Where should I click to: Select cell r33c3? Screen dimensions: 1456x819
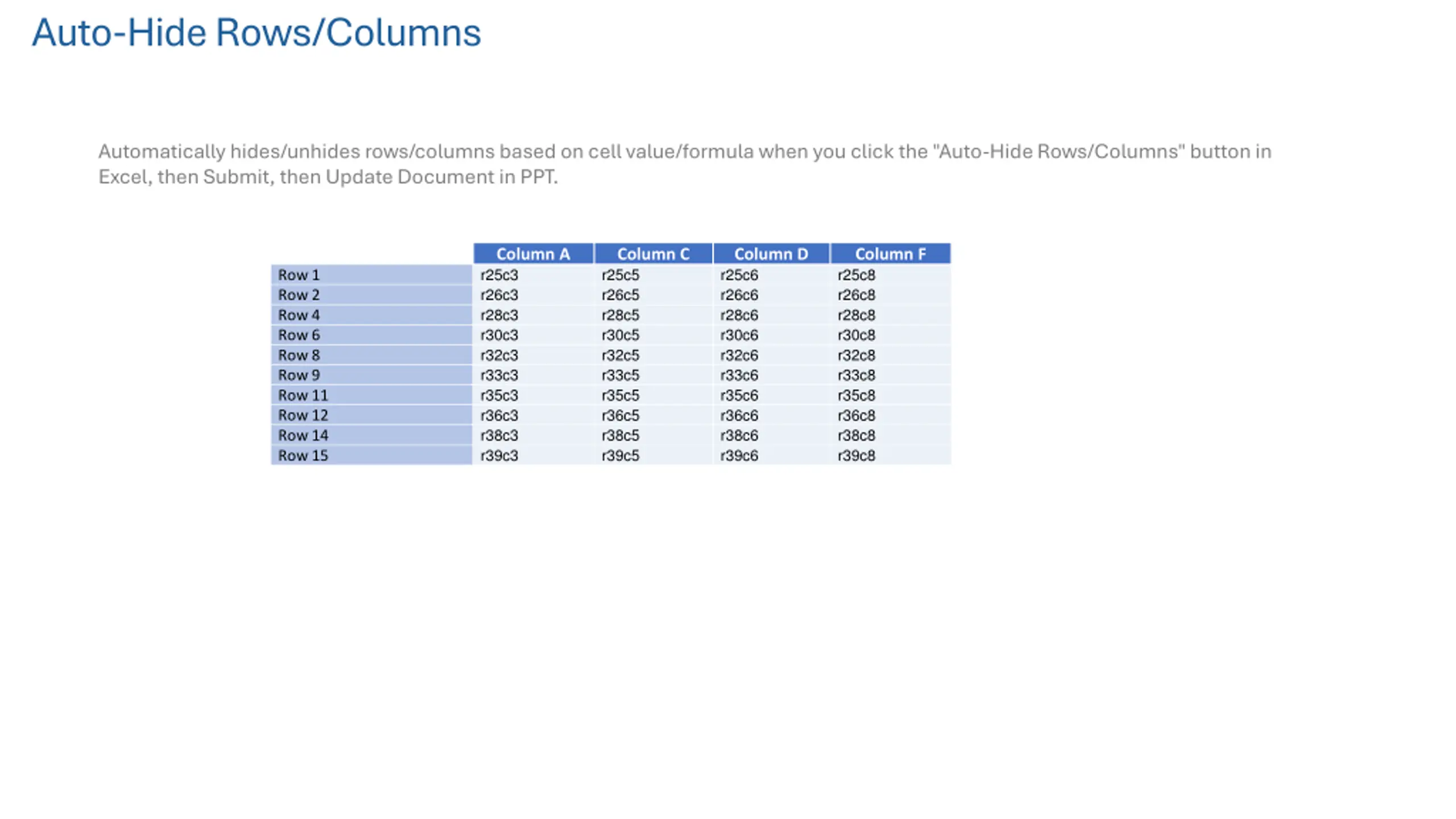coord(533,375)
